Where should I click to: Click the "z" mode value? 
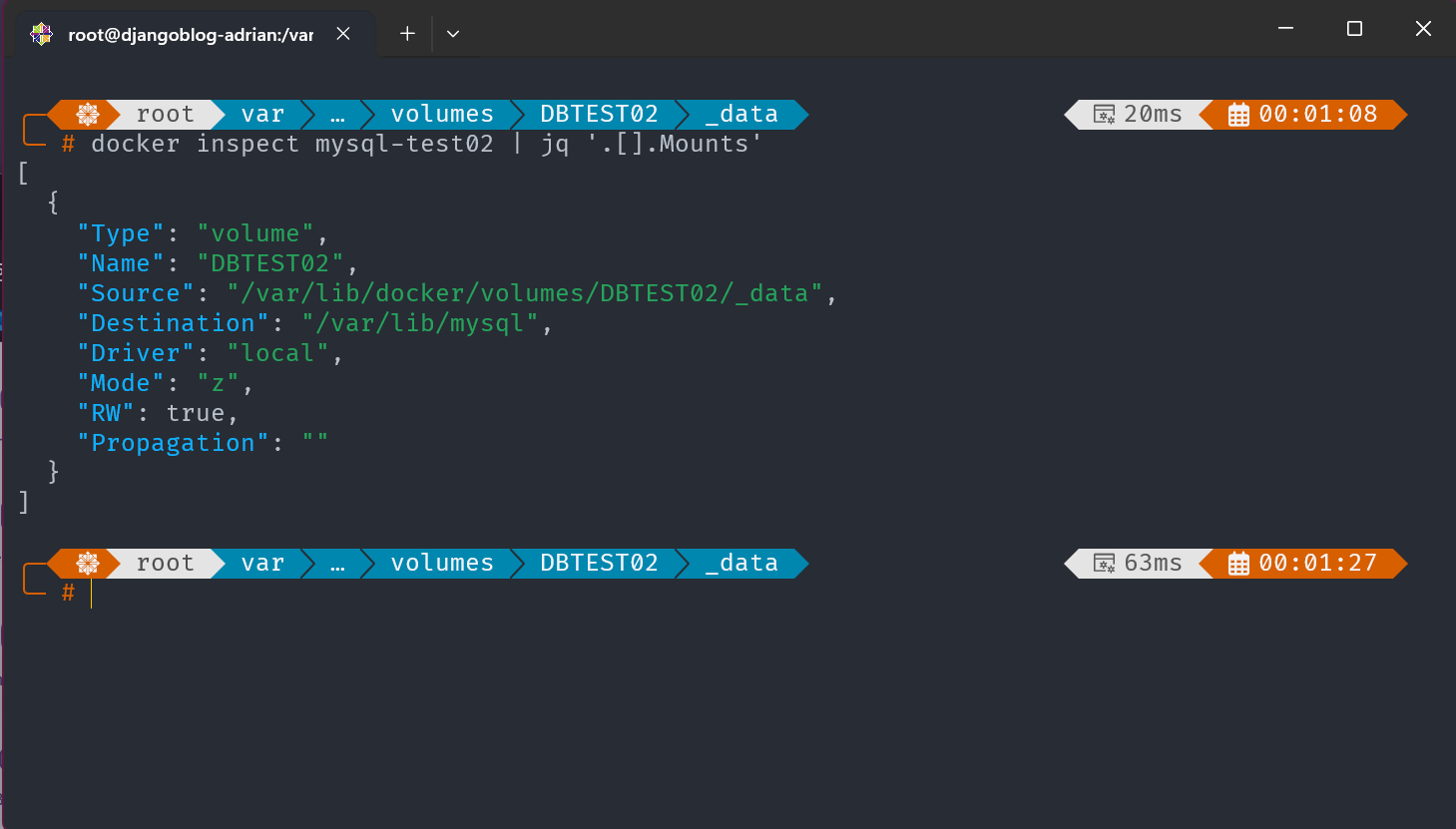click(x=218, y=383)
